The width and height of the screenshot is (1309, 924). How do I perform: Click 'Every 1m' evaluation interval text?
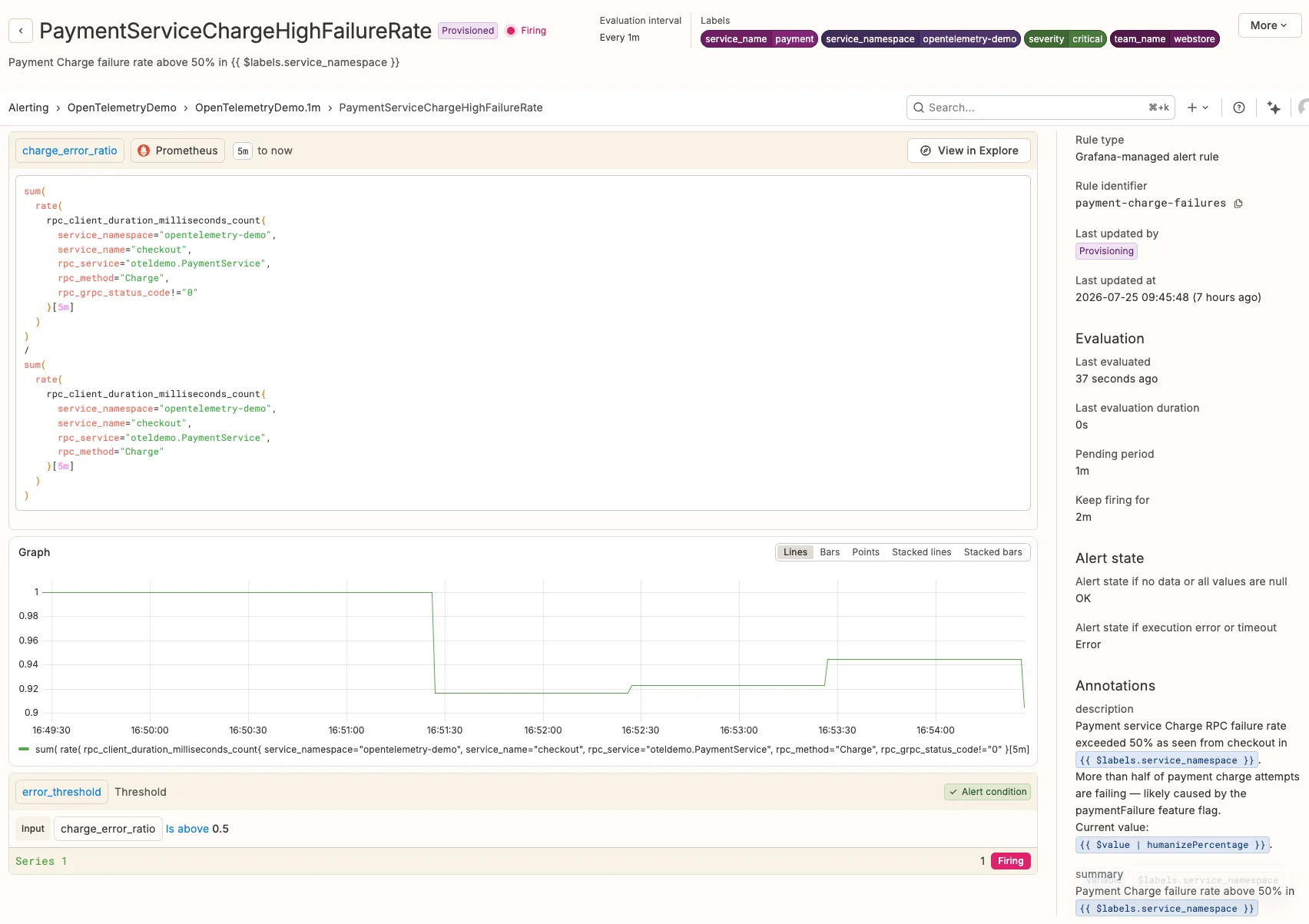tap(620, 38)
